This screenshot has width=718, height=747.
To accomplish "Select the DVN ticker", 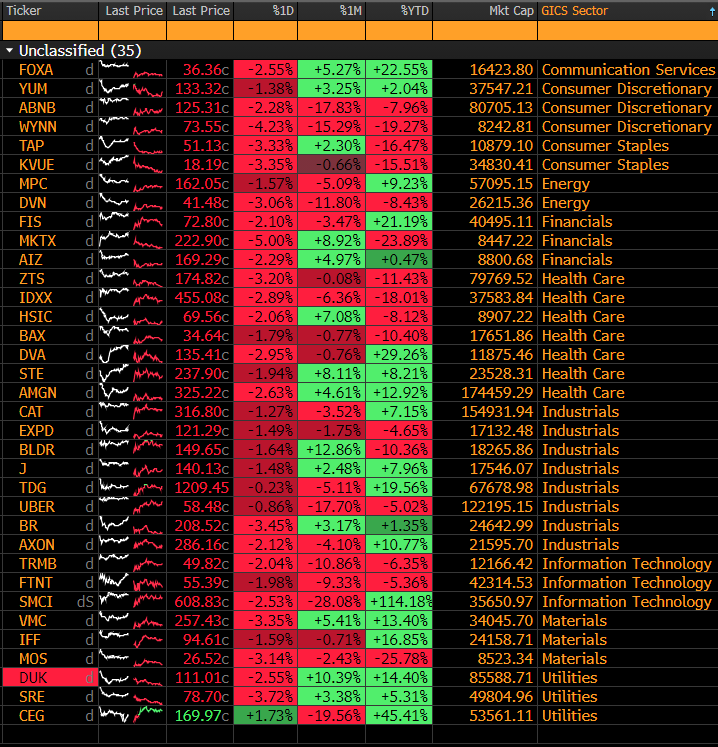I will coord(32,203).
